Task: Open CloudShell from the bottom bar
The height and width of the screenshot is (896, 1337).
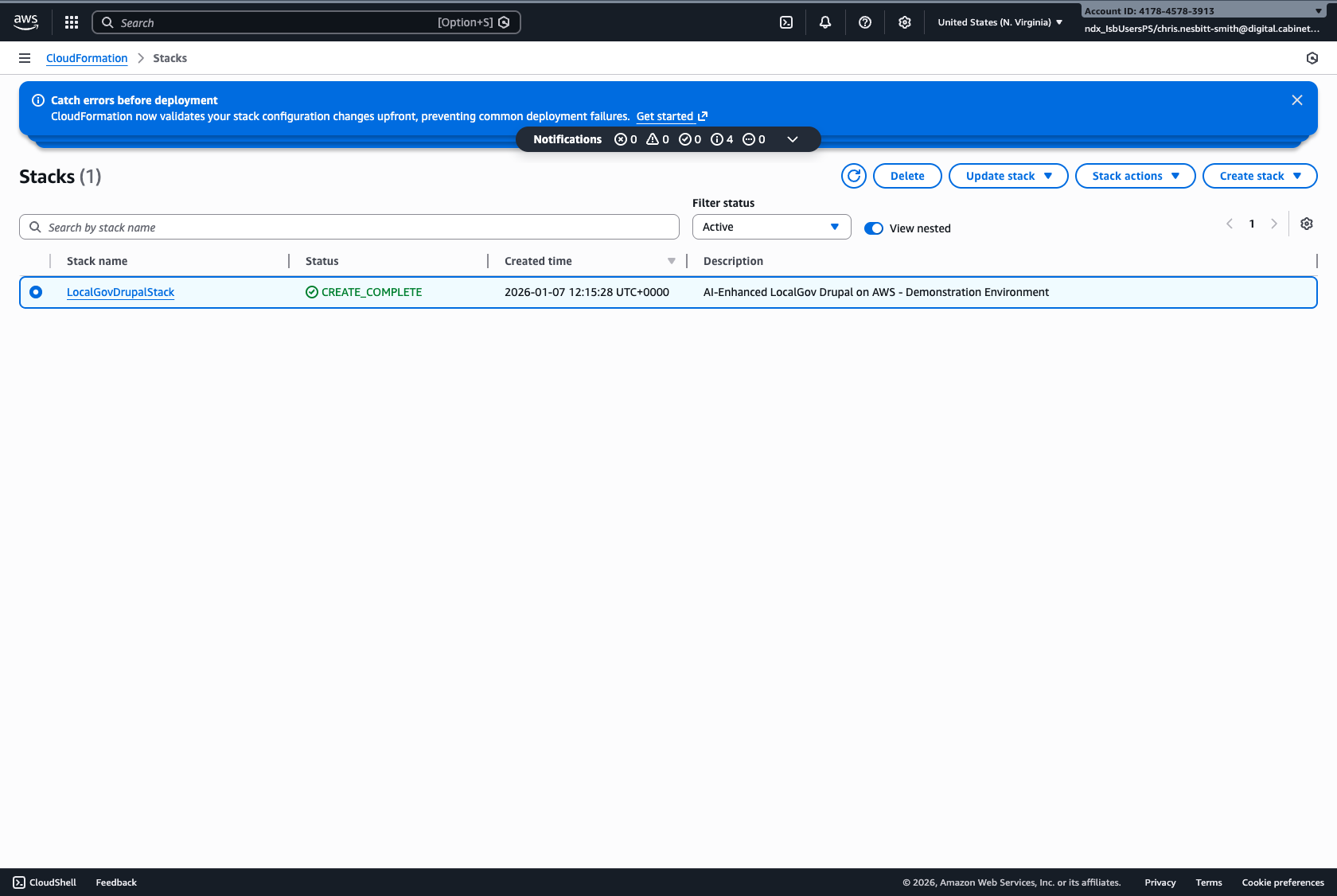Action: [x=45, y=882]
